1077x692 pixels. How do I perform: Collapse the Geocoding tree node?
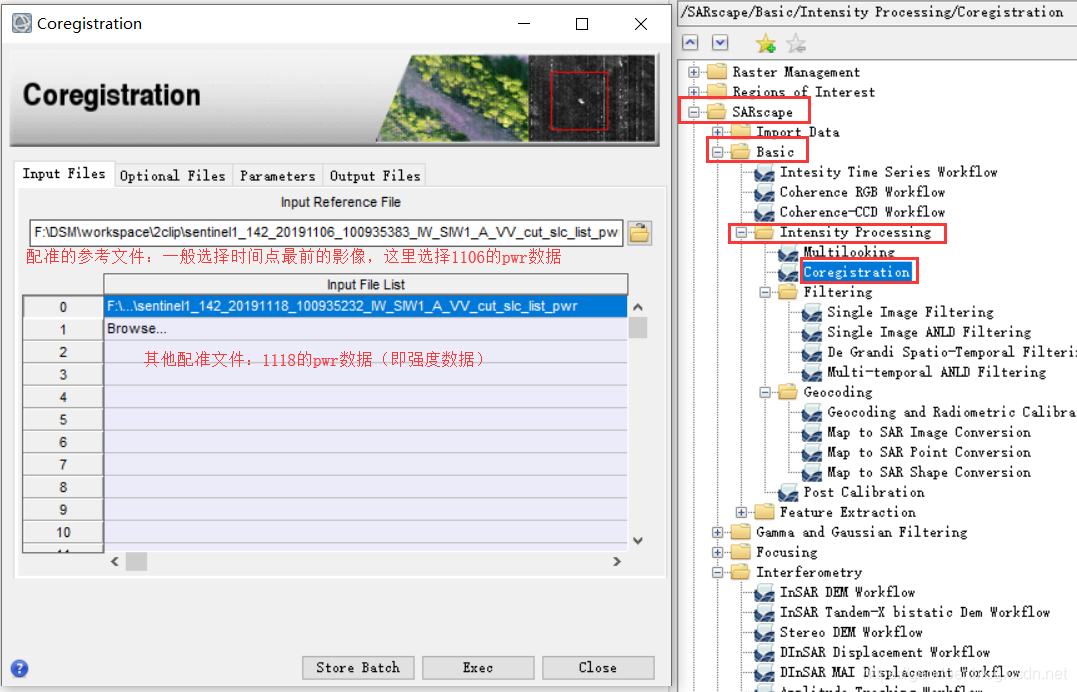tap(765, 392)
